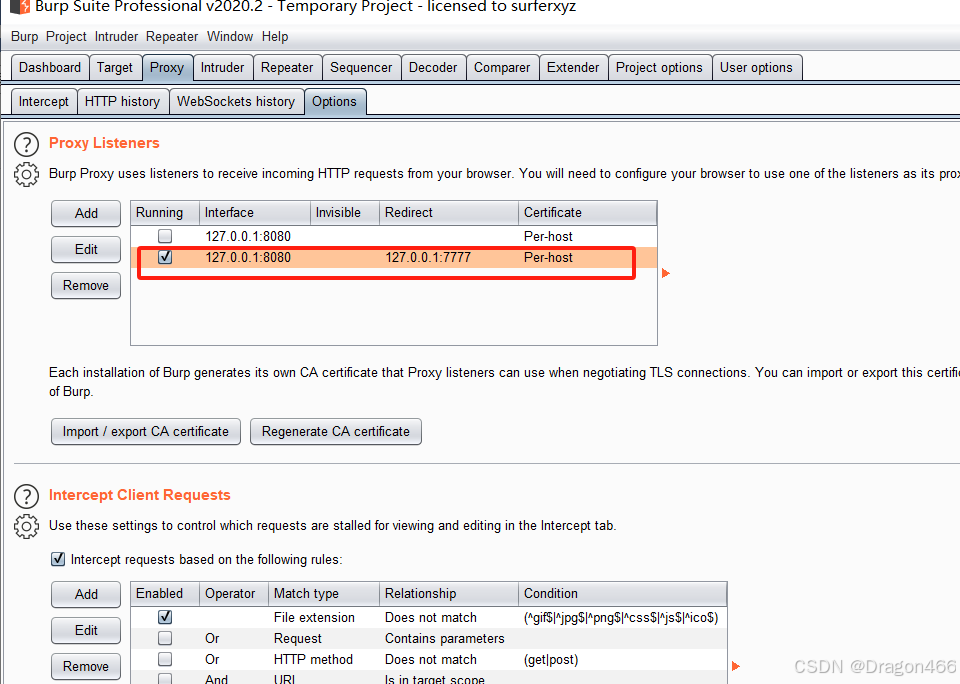The height and width of the screenshot is (684, 960).
Task: Click orange arrow beside Proxy Listeners table
Action: coord(666,273)
